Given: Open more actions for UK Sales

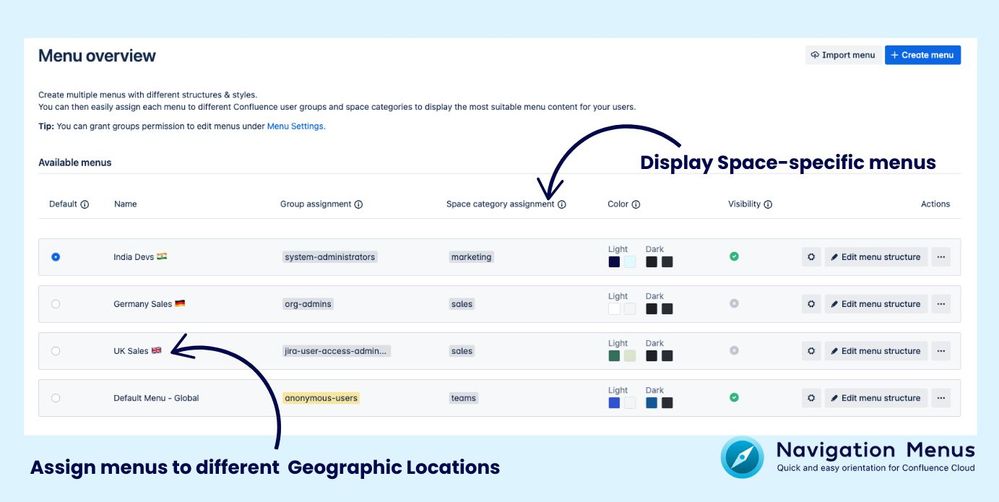Looking at the screenshot, I should coord(941,351).
